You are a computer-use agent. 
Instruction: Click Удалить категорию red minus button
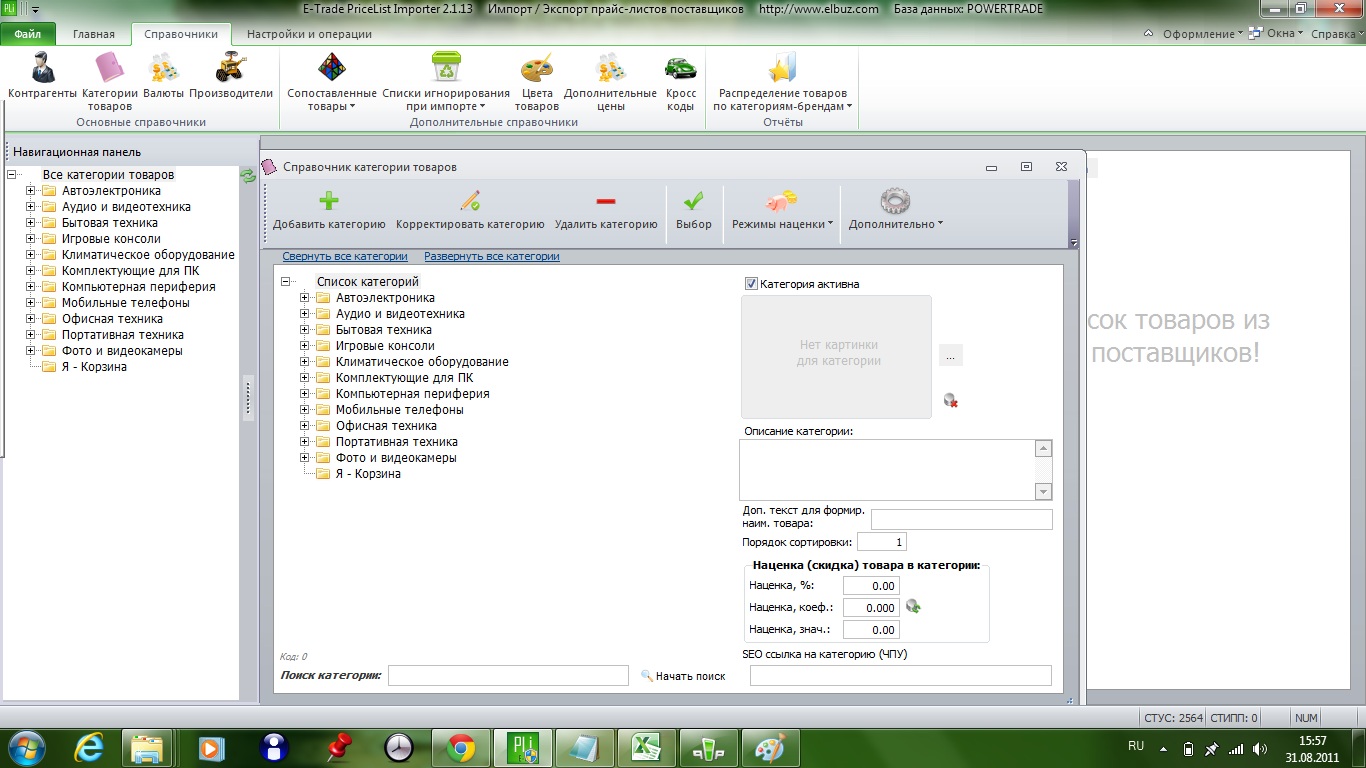[x=606, y=210]
